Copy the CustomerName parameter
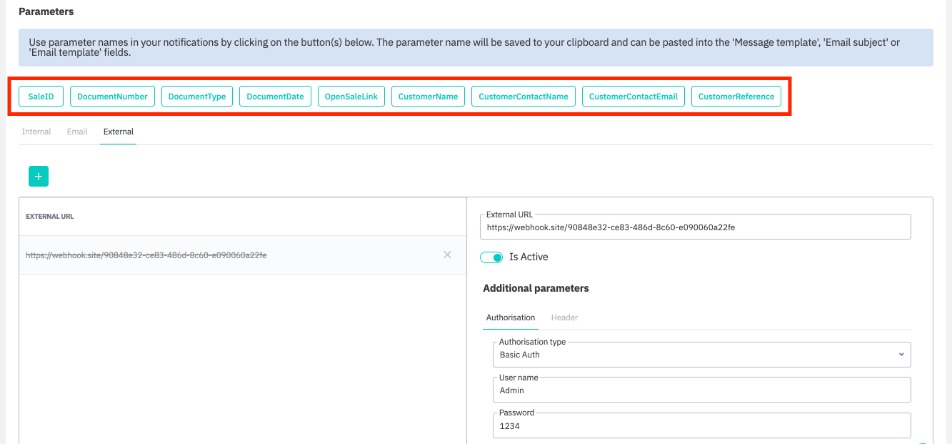952x444 pixels. pos(427,97)
